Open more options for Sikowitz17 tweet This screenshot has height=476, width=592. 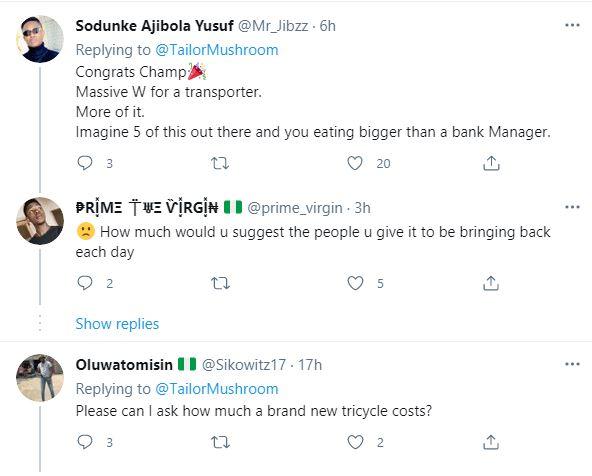pyautogui.click(x=572, y=364)
